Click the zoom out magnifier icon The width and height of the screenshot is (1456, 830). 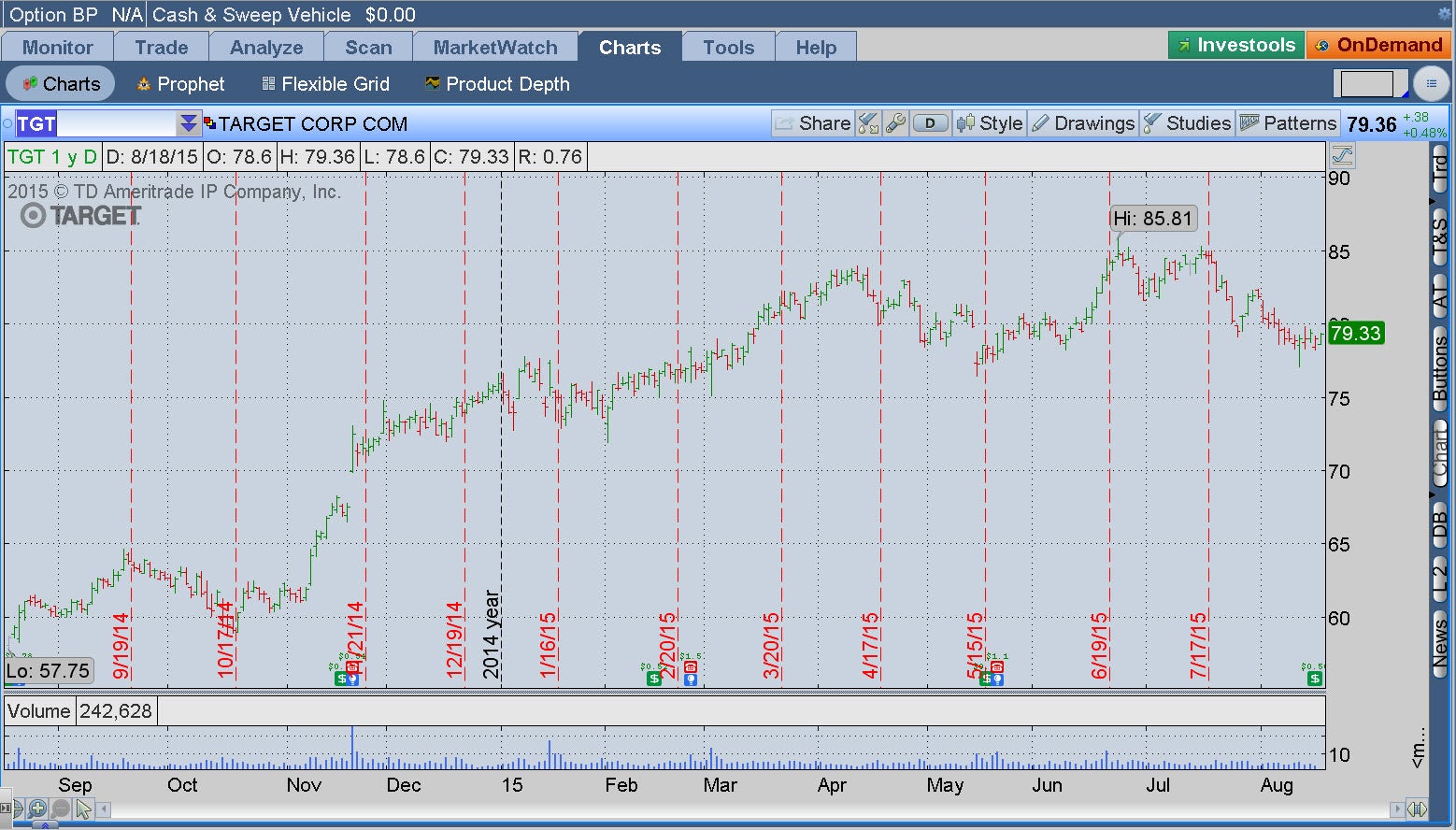coord(61,809)
